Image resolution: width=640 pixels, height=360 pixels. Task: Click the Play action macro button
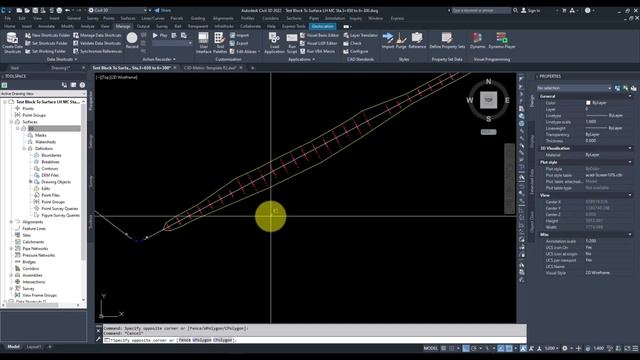click(x=160, y=36)
